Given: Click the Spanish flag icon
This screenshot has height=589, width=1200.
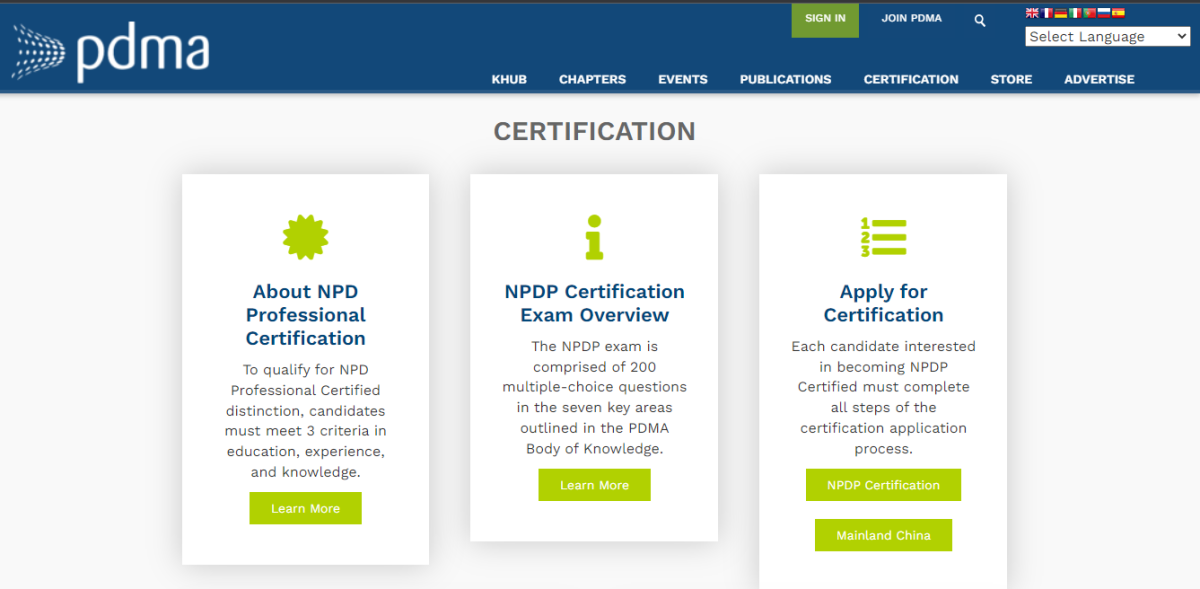Looking at the screenshot, I should [1118, 13].
